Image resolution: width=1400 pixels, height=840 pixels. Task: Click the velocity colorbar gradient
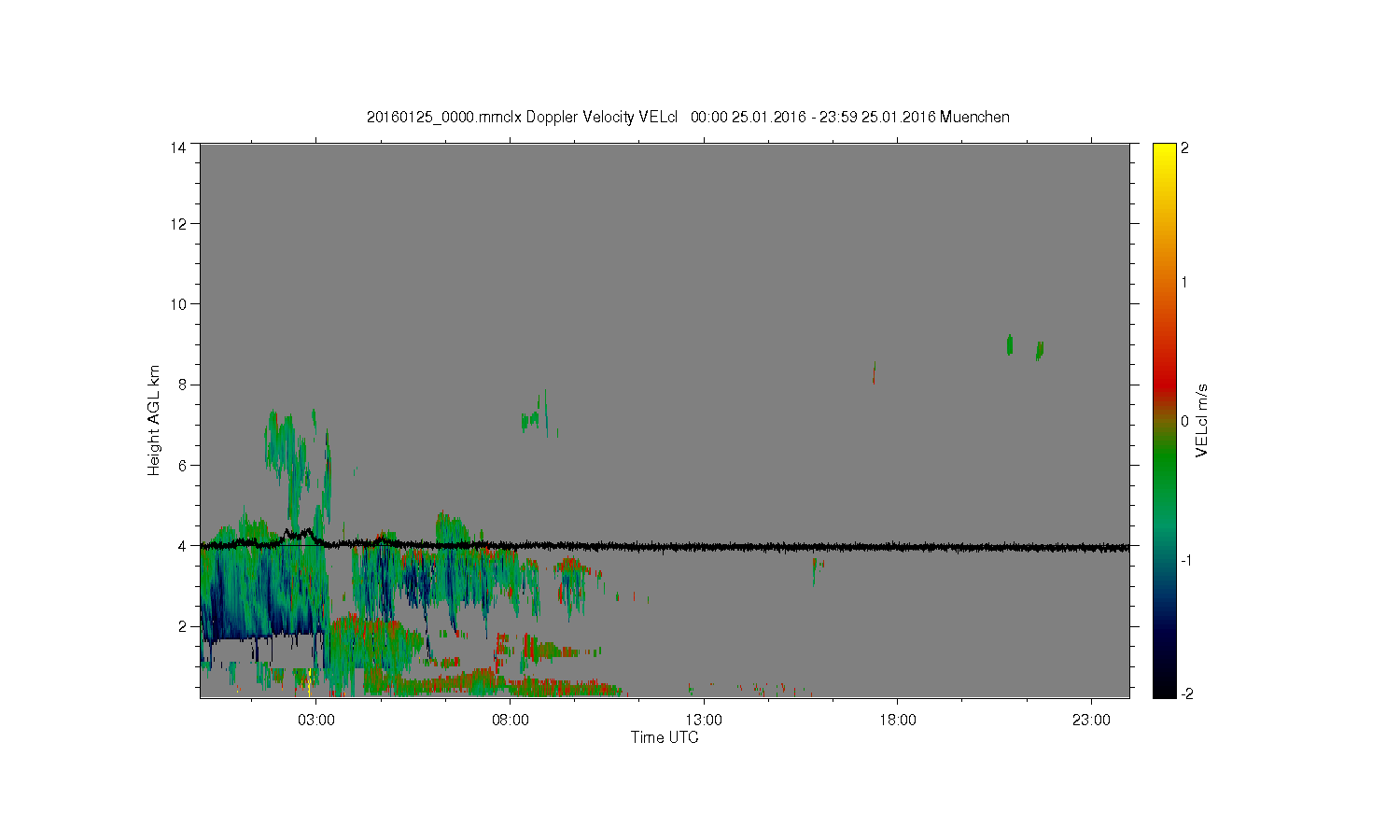click(x=1164, y=420)
